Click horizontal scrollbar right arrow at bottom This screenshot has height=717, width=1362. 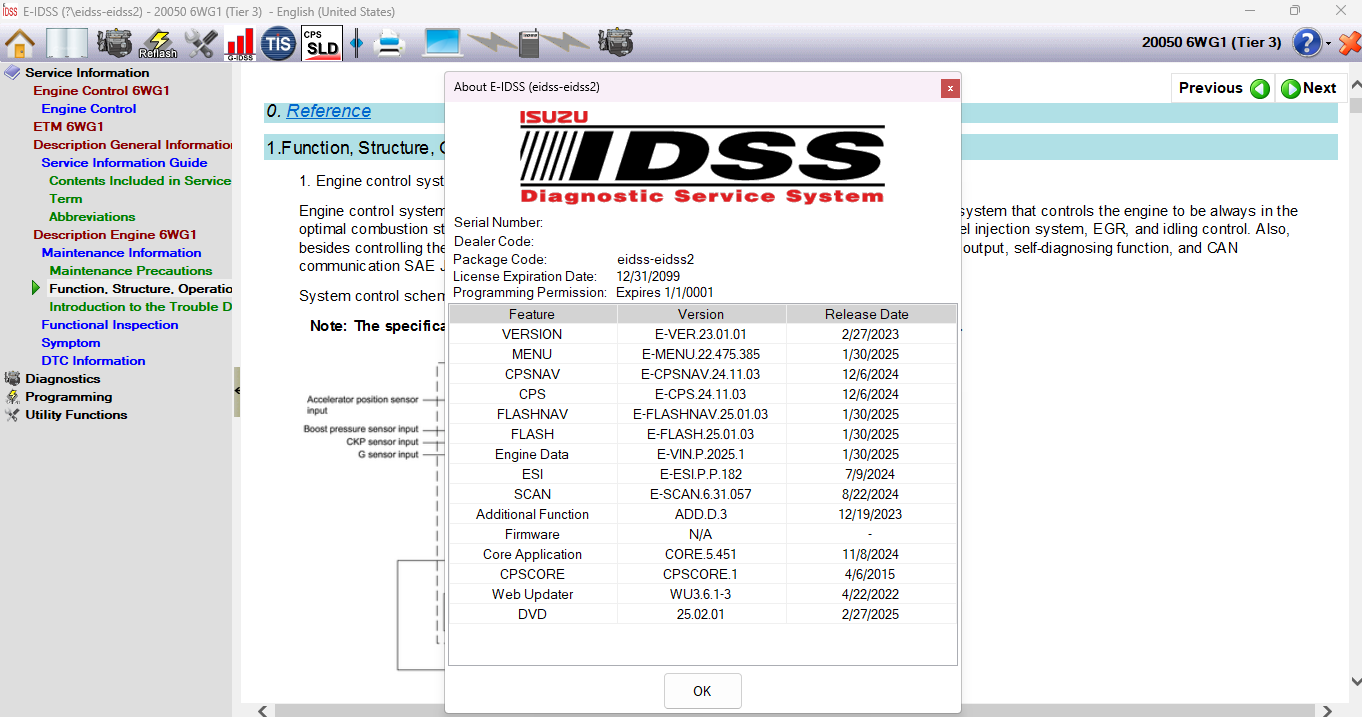[x=1329, y=711]
